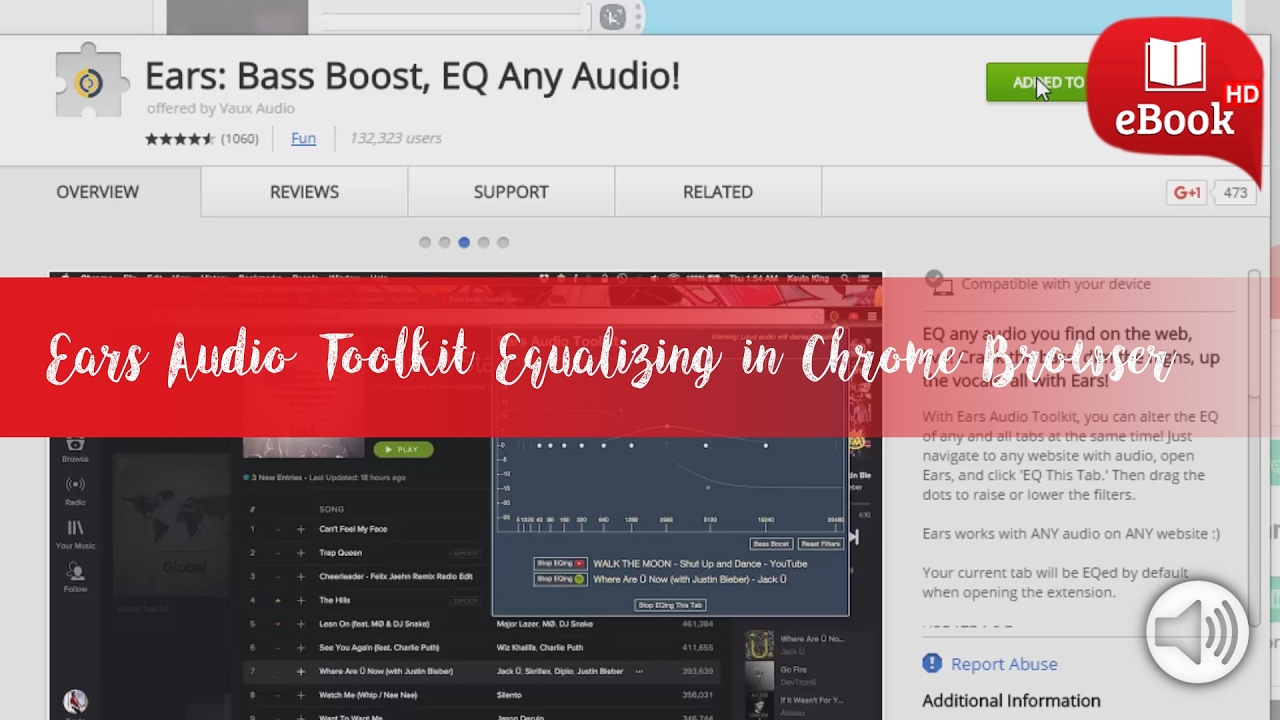Image resolution: width=1280 pixels, height=720 pixels.
Task: Click the description panel vertical scrollbar
Action: coord(1254,450)
